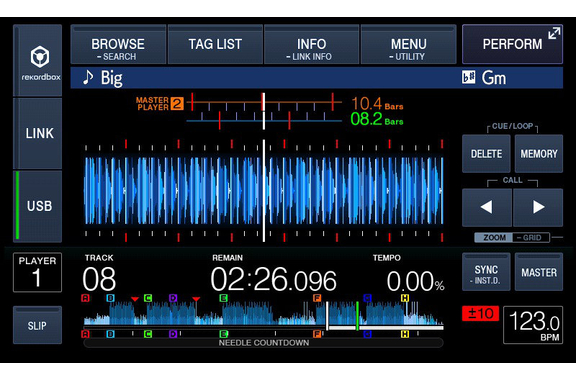Open the MENU - UTILITY tab

(x=408, y=44)
